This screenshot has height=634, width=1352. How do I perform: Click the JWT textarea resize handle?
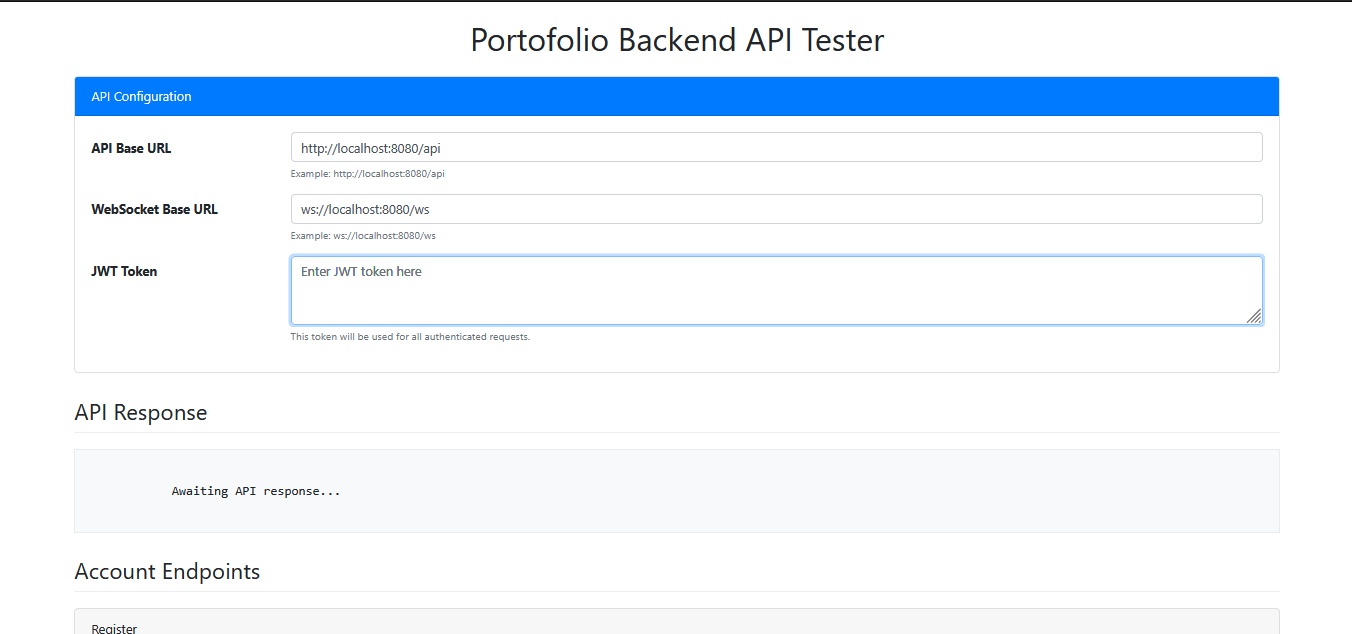tap(1256, 318)
